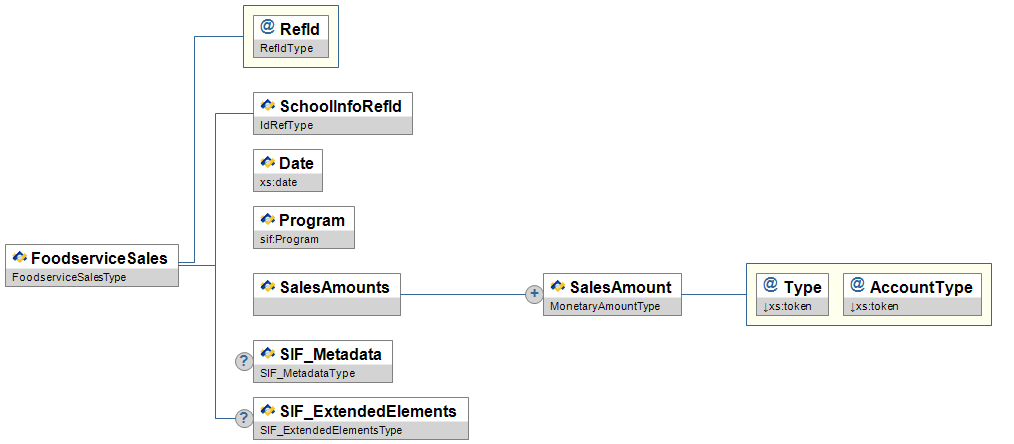Viewport: 1014px width, 444px height.
Task: Click the Type attribute @ icon
Action: point(771,286)
